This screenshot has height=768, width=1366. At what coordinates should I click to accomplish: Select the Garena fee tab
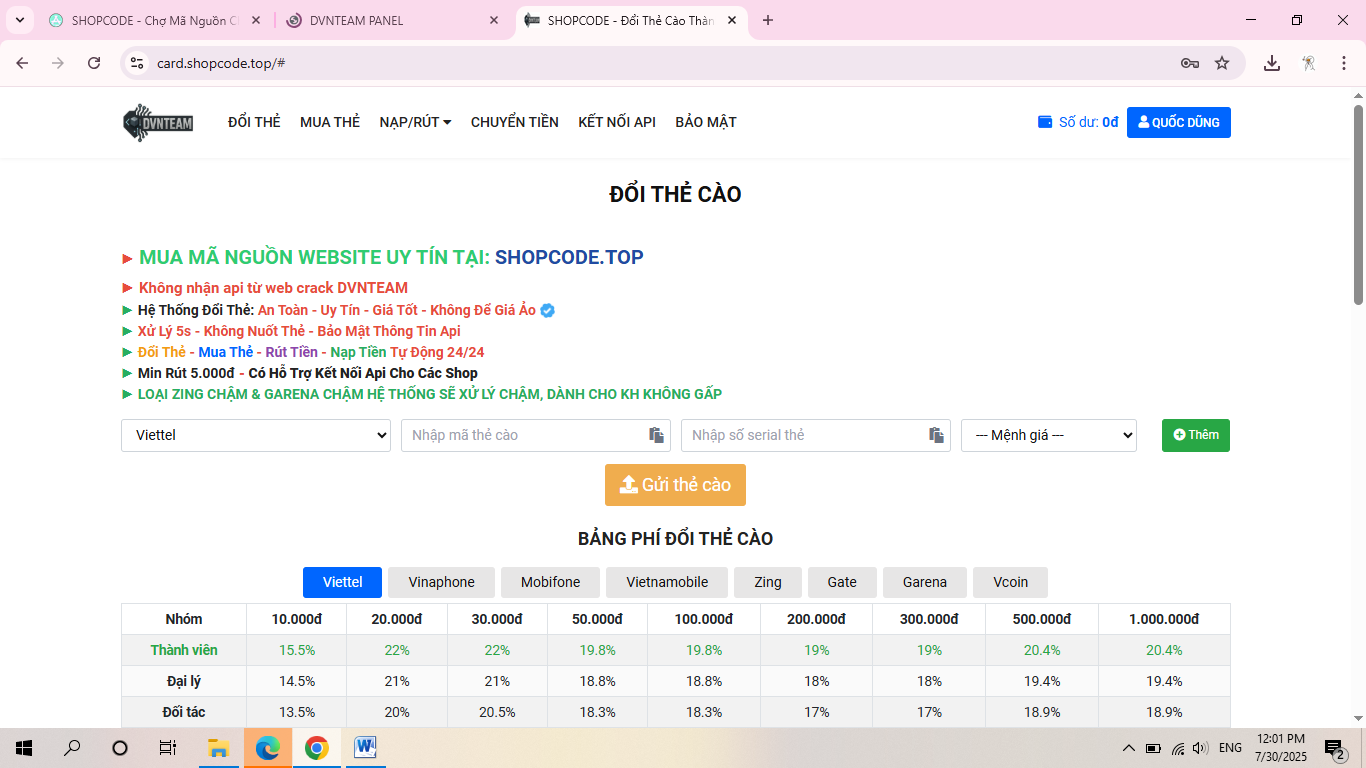click(924, 582)
